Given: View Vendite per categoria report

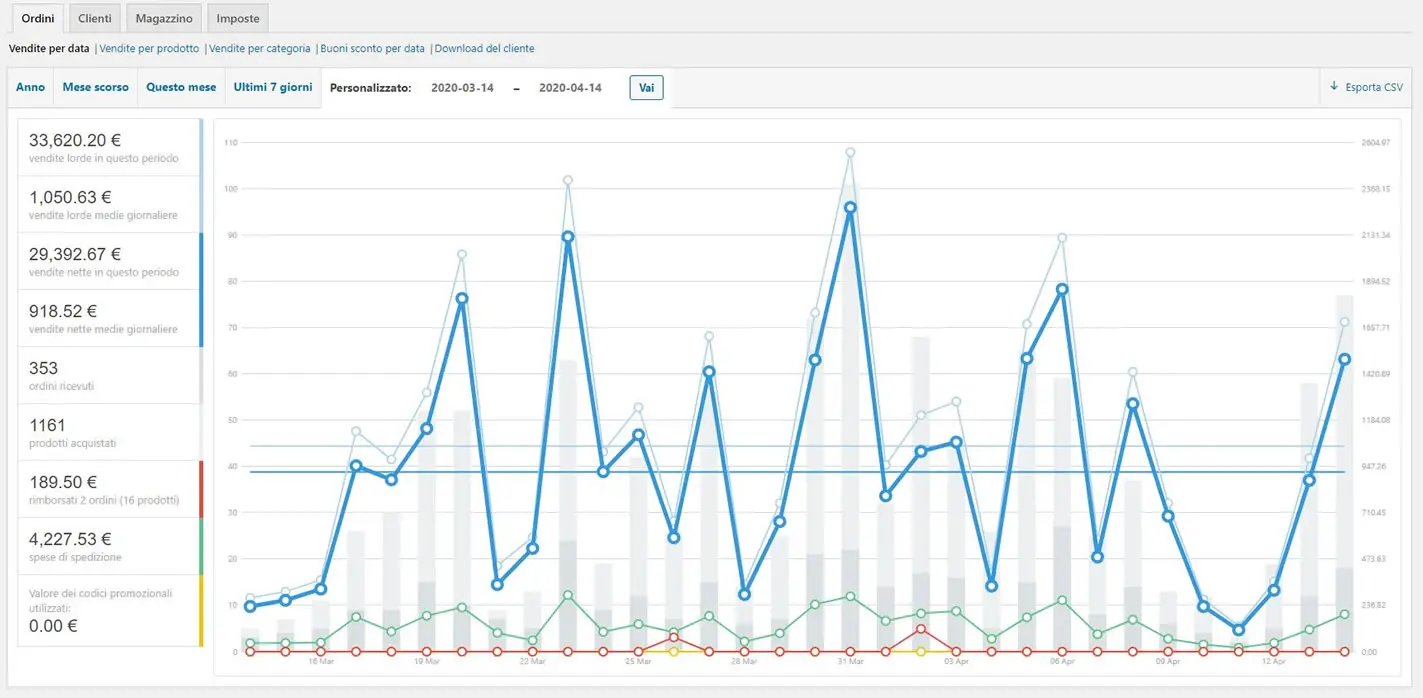Looking at the screenshot, I should (260, 48).
